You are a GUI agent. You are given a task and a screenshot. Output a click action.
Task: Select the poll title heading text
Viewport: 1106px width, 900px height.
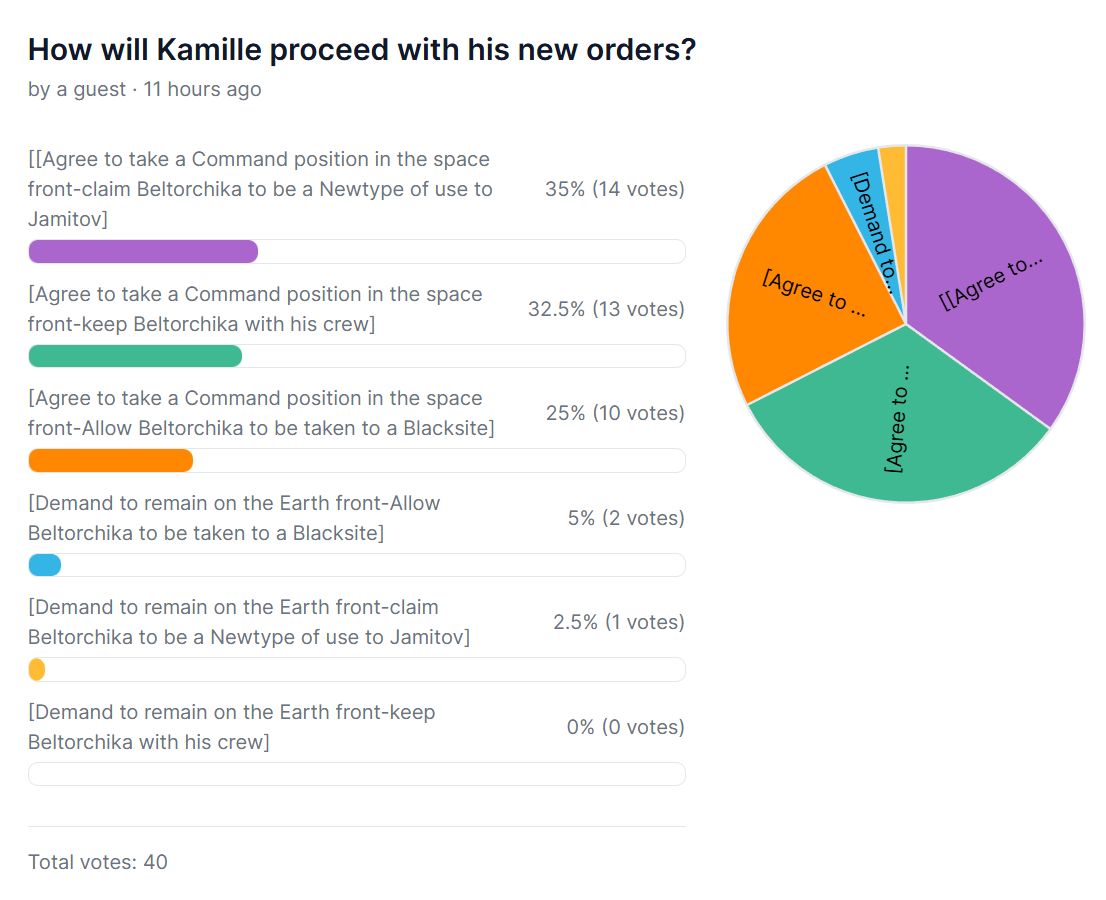(361, 50)
